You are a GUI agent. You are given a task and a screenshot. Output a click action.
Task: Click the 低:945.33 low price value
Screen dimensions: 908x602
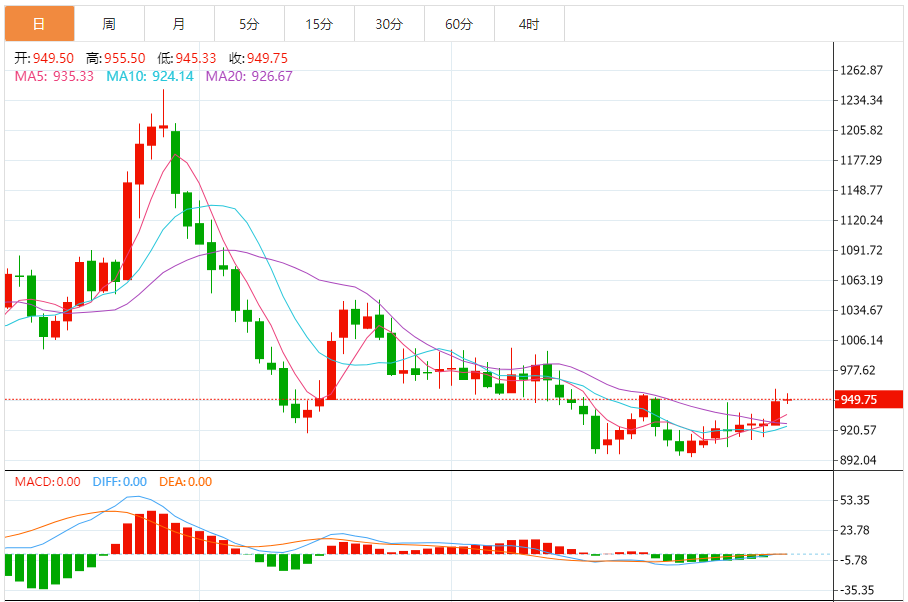186,58
